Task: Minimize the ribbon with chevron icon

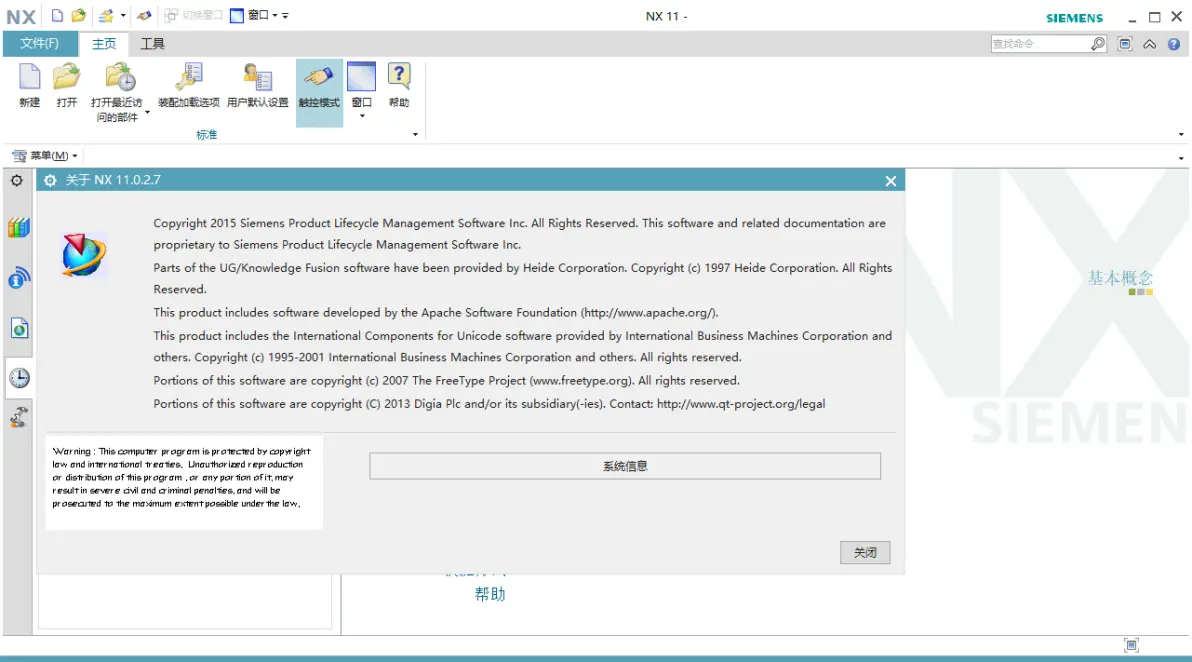Action: coord(1149,44)
